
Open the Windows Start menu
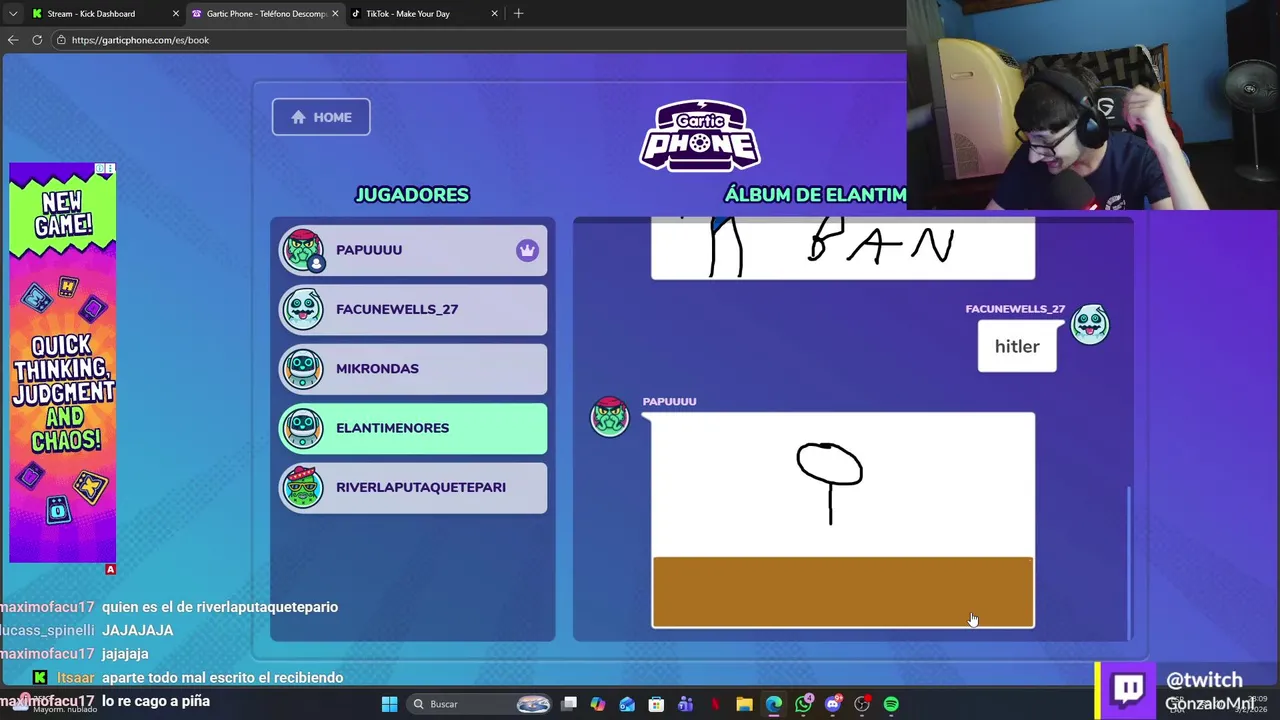click(389, 704)
